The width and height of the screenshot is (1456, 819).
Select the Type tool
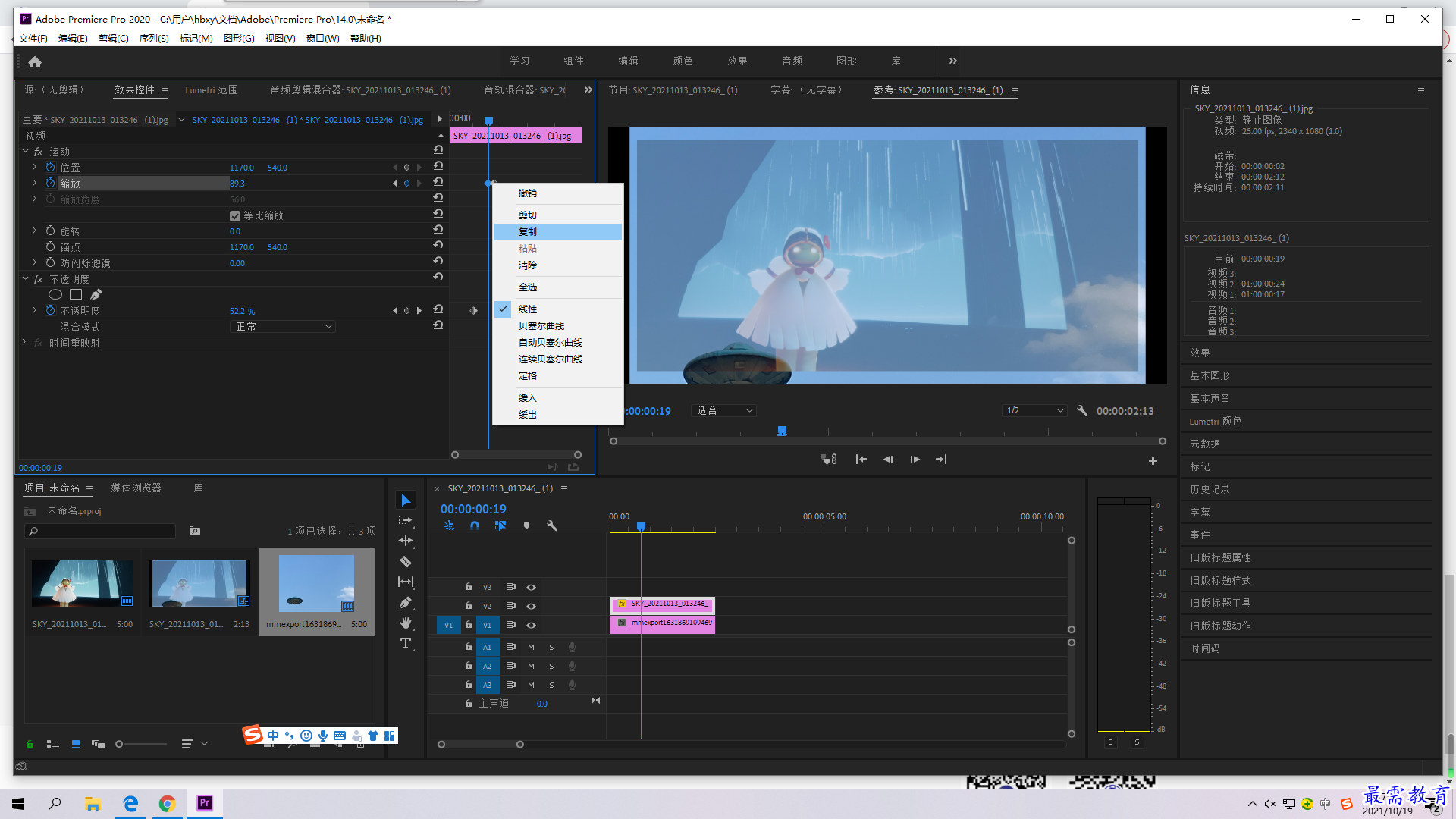(x=406, y=643)
